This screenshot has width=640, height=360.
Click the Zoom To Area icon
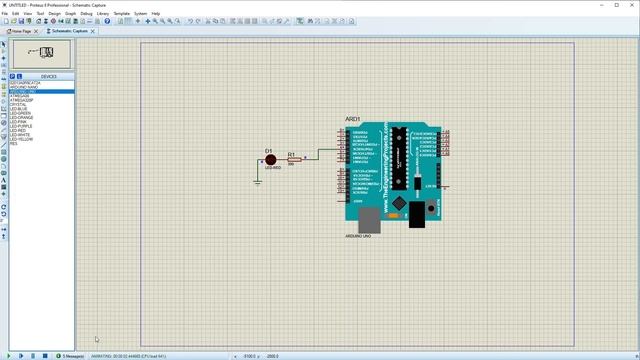coord(178,21)
